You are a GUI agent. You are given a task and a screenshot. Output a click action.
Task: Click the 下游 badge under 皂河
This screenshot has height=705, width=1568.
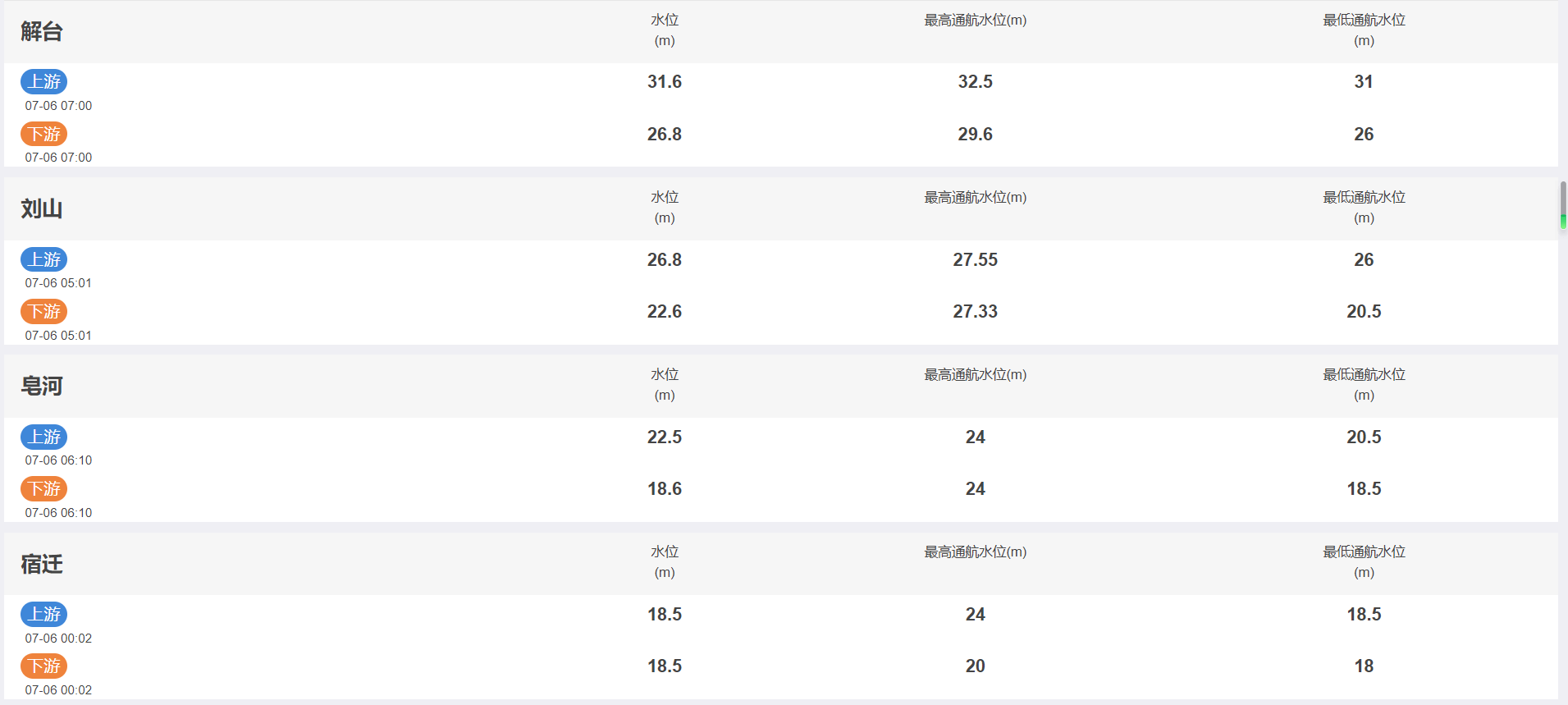coord(44,489)
